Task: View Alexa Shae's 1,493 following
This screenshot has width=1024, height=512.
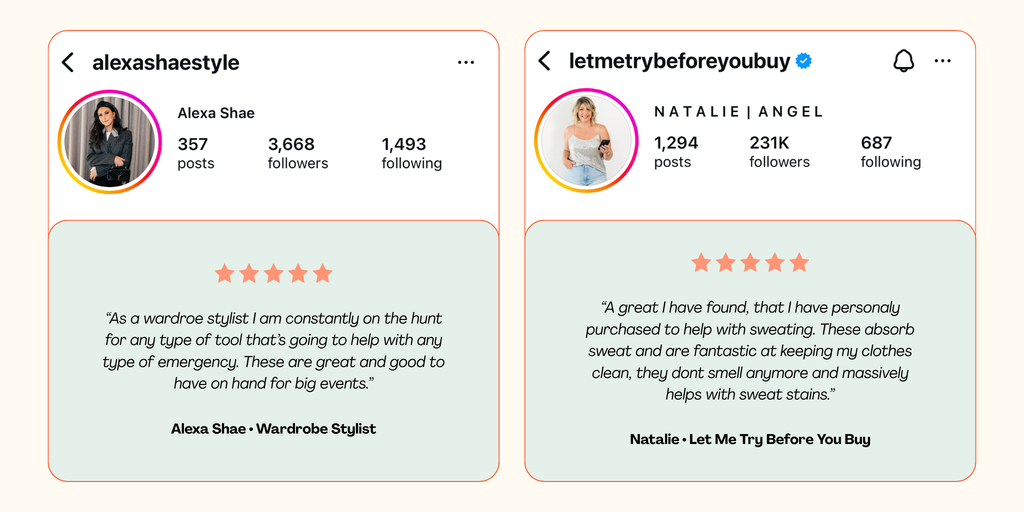Action: pyautogui.click(x=411, y=153)
